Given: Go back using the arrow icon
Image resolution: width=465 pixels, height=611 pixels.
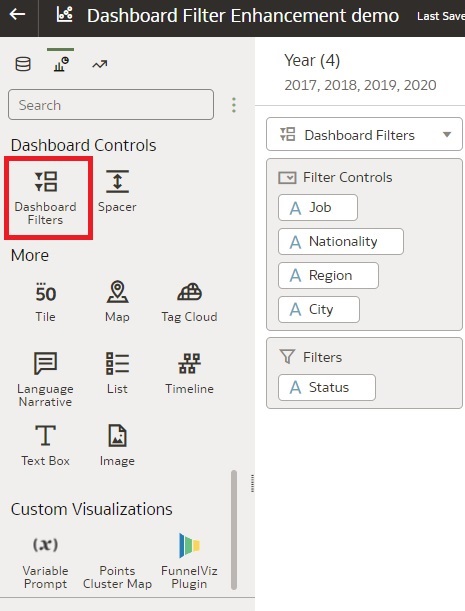Looking at the screenshot, I should pos(18,15).
